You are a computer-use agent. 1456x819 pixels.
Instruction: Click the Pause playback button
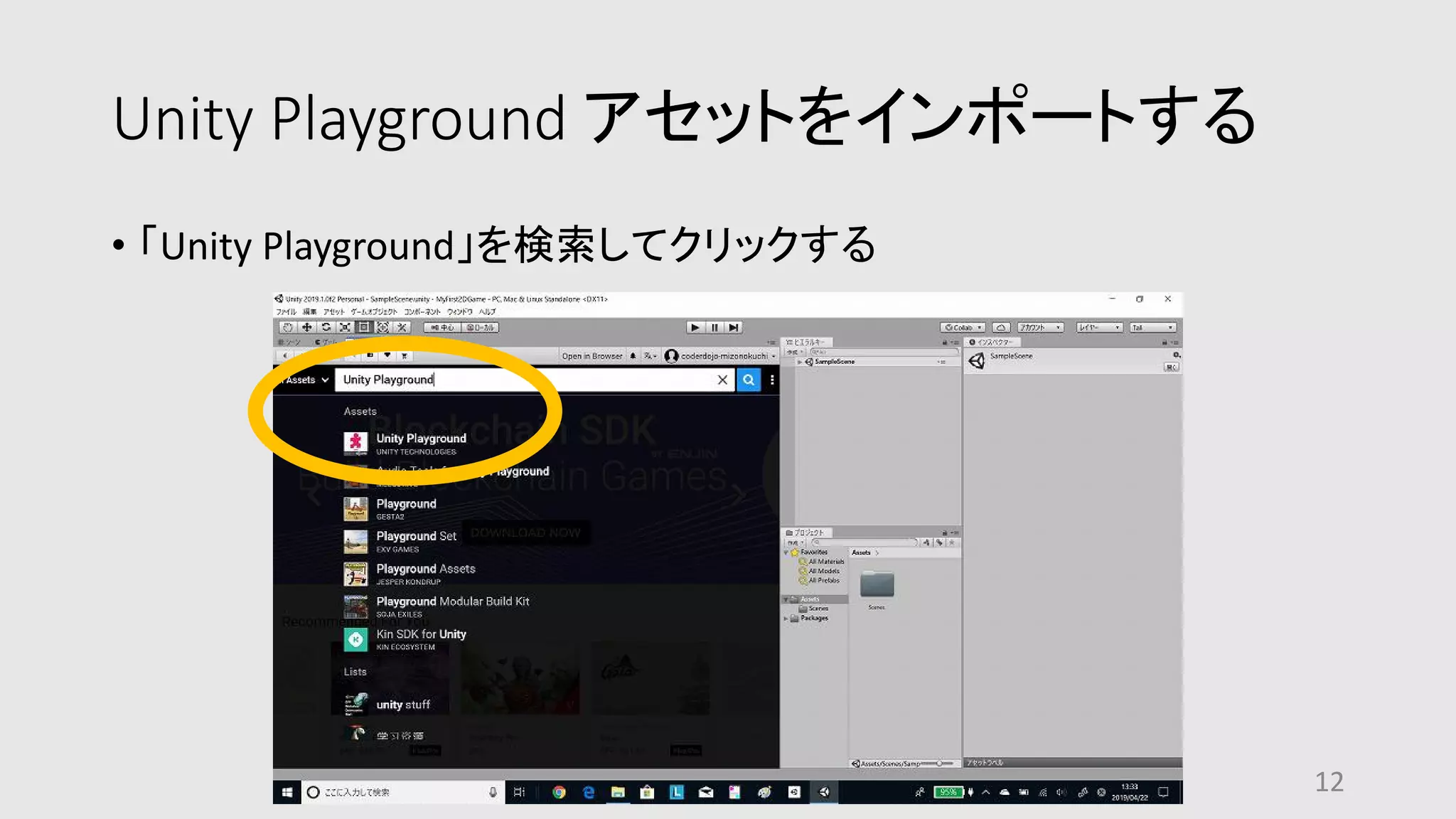[x=714, y=327]
